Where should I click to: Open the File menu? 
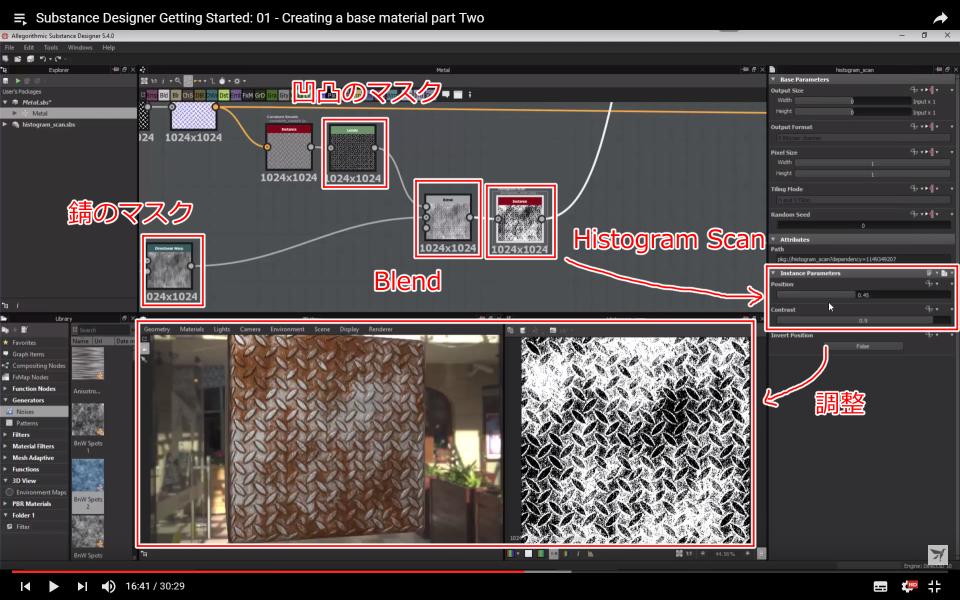[9, 47]
